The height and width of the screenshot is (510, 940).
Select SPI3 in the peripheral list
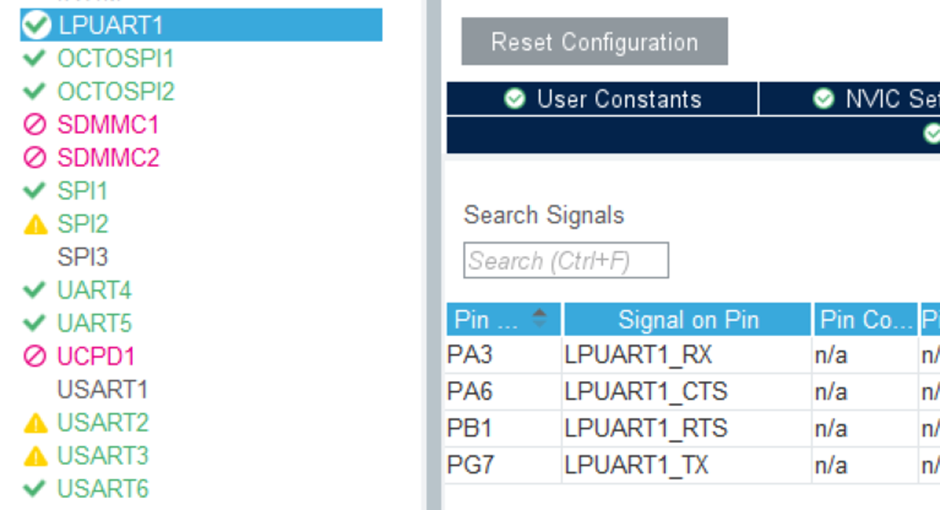point(82,258)
